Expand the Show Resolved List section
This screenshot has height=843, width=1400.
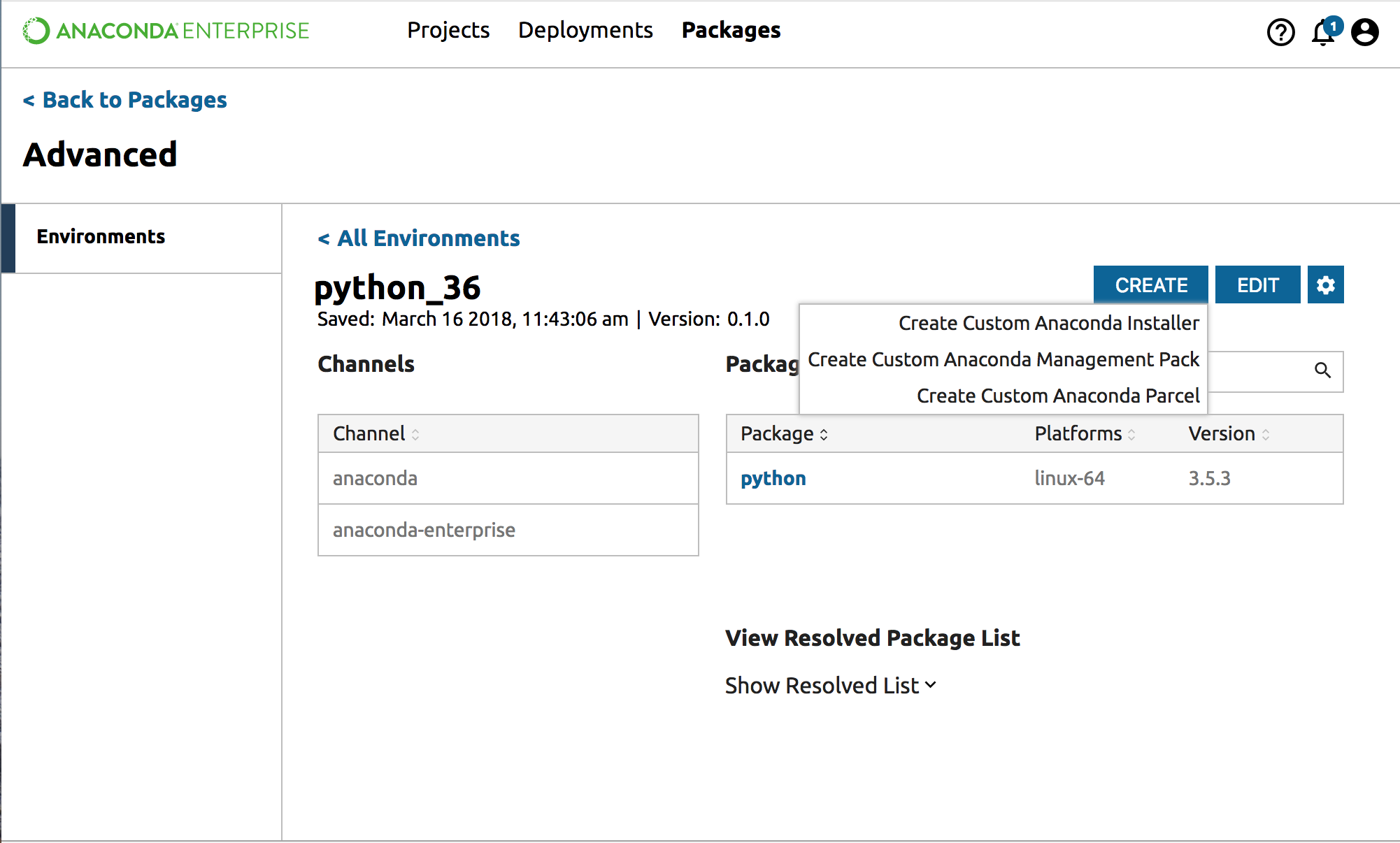[x=830, y=686]
